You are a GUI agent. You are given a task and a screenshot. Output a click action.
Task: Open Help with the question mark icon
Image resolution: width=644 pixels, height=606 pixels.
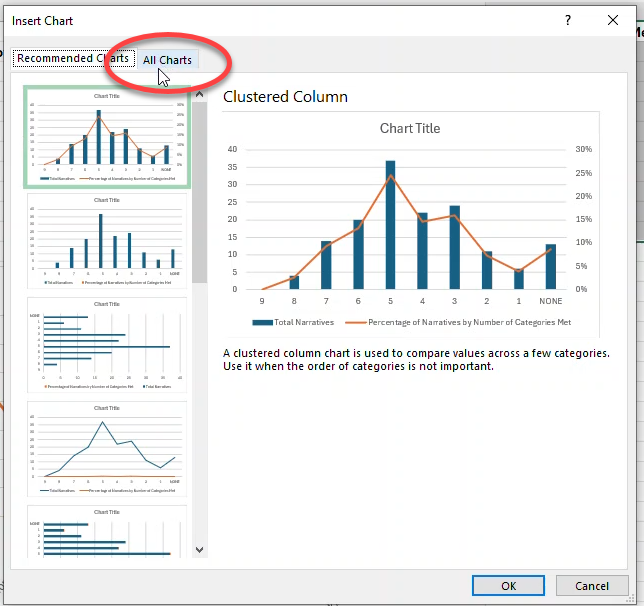[x=568, y=20]
